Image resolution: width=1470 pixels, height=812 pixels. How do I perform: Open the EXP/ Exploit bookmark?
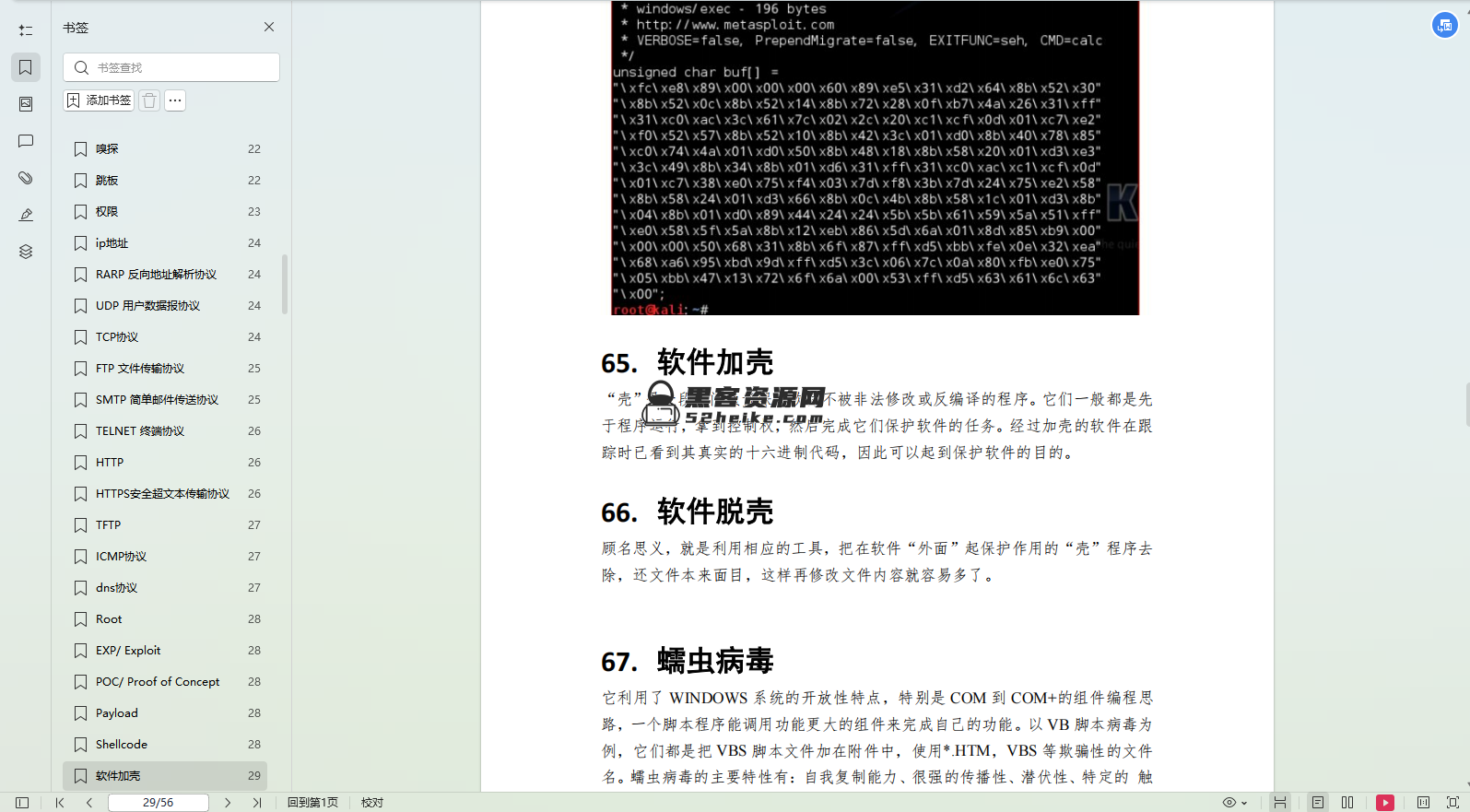165,651
